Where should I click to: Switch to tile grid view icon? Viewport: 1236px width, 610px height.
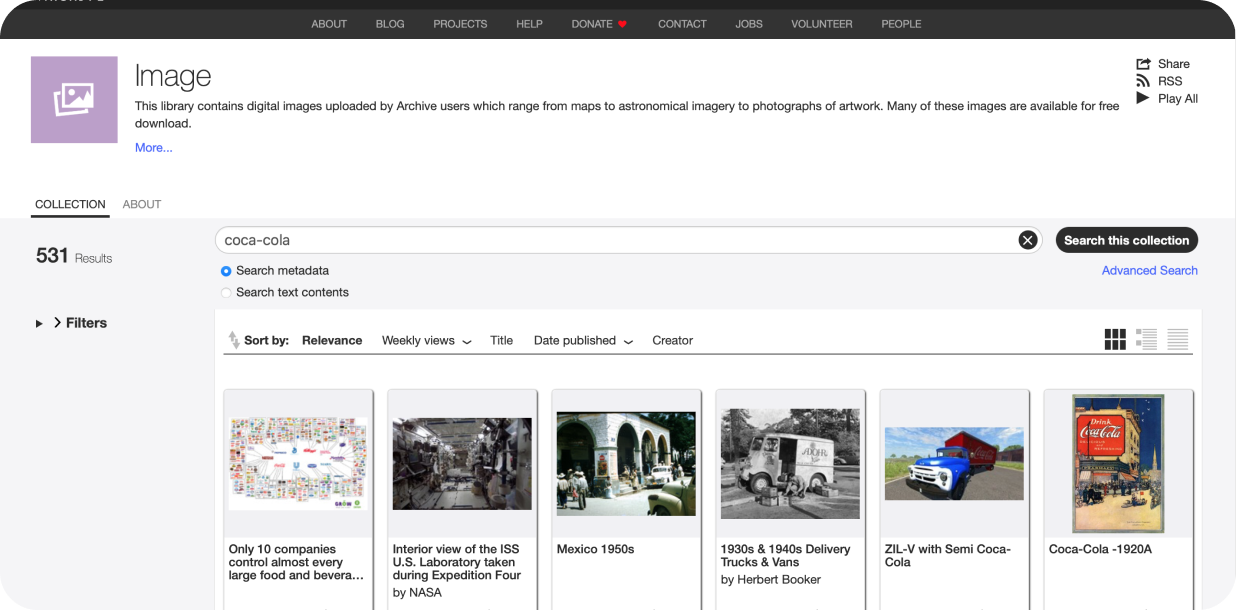click(1115, 340)
